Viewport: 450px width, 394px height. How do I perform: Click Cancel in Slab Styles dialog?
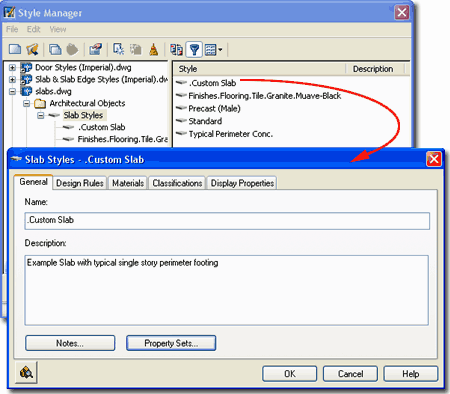(x=350, y=374)
